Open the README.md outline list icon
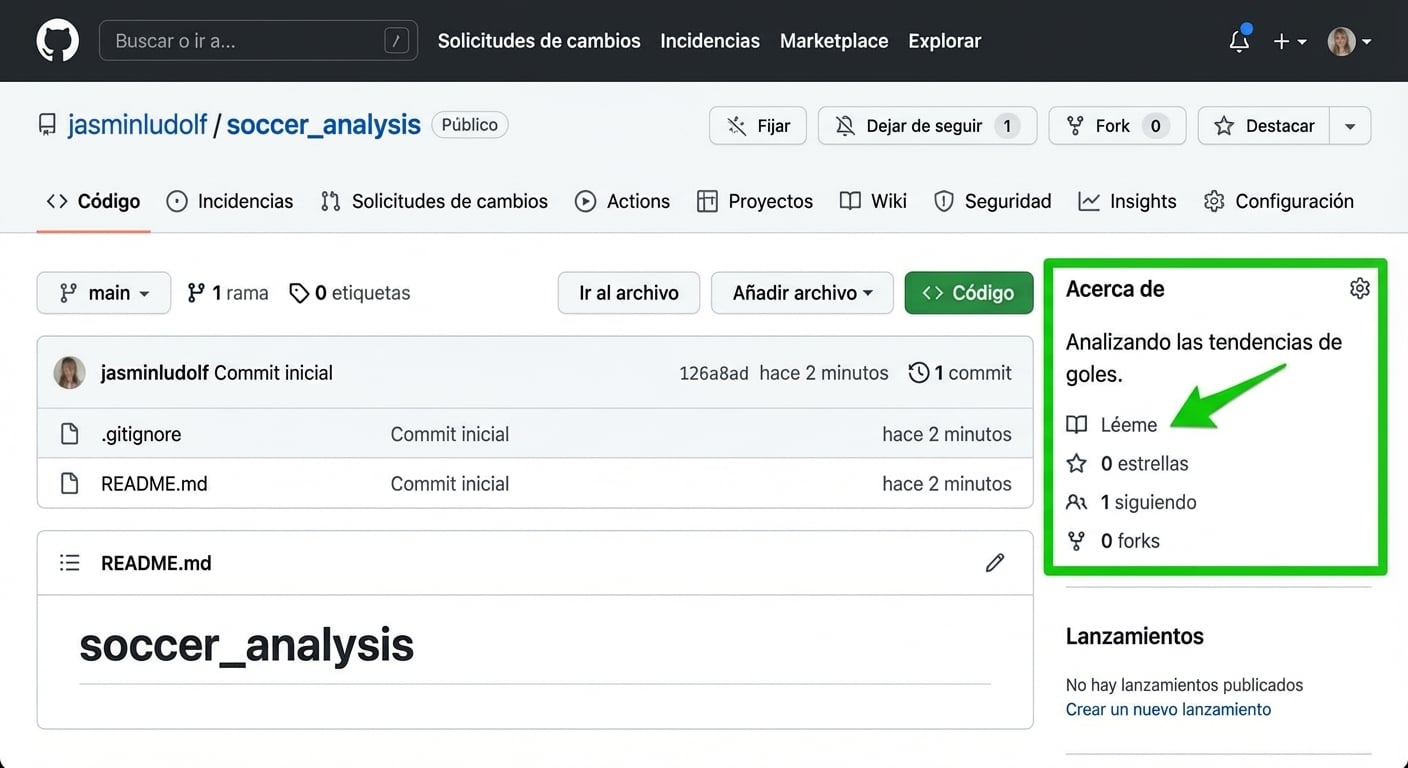The image size is (1408, 768). [70, 563]
